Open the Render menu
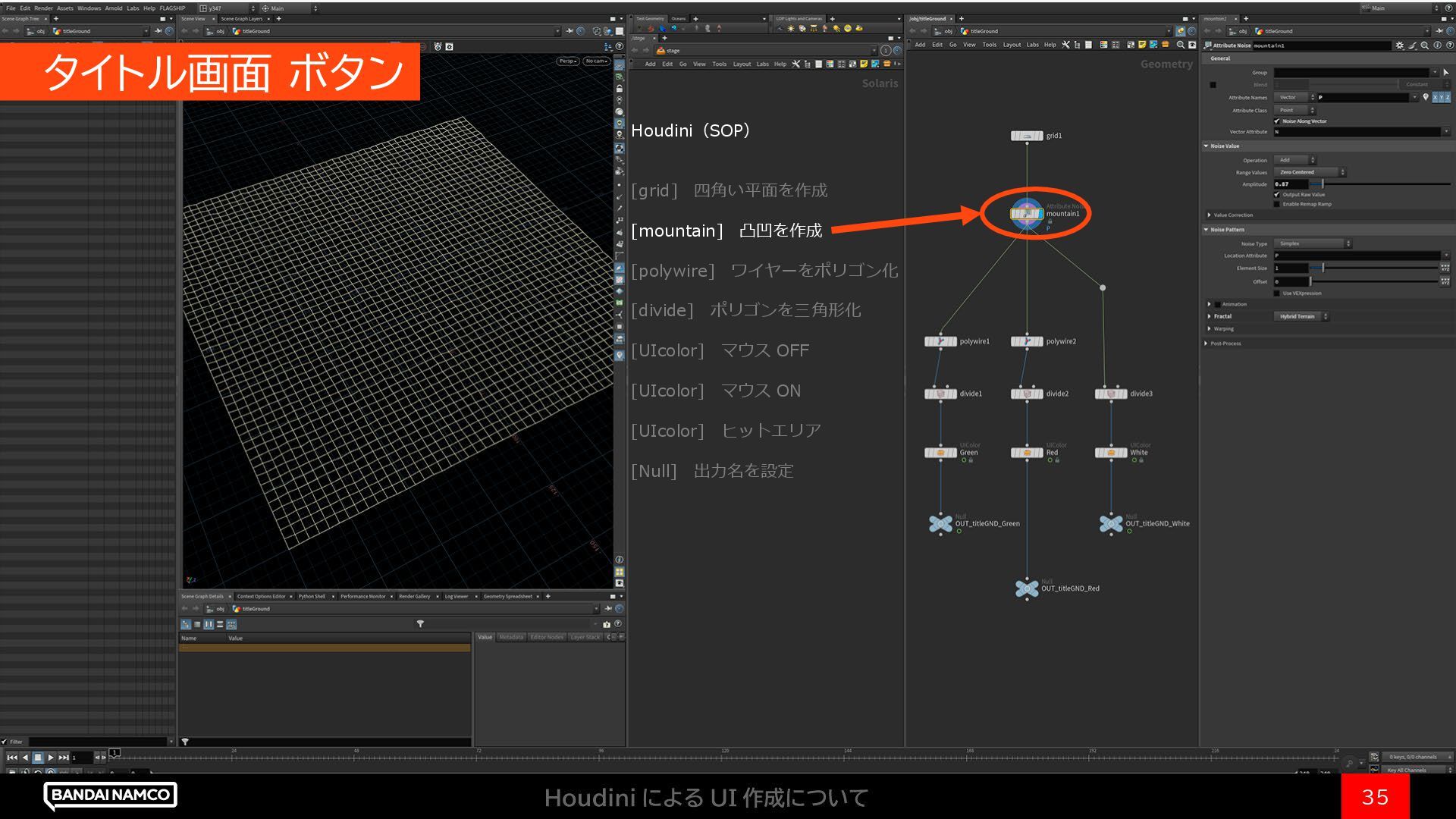The height and width of the screenshot is (819, 1456). (43, 8)
